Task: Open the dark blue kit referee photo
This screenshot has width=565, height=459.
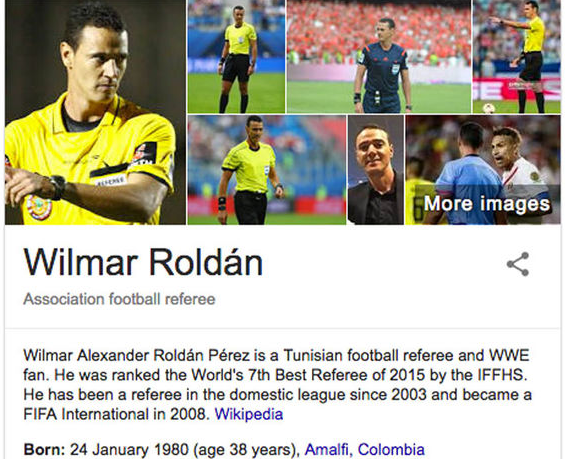Action: [x=379, y=57]
